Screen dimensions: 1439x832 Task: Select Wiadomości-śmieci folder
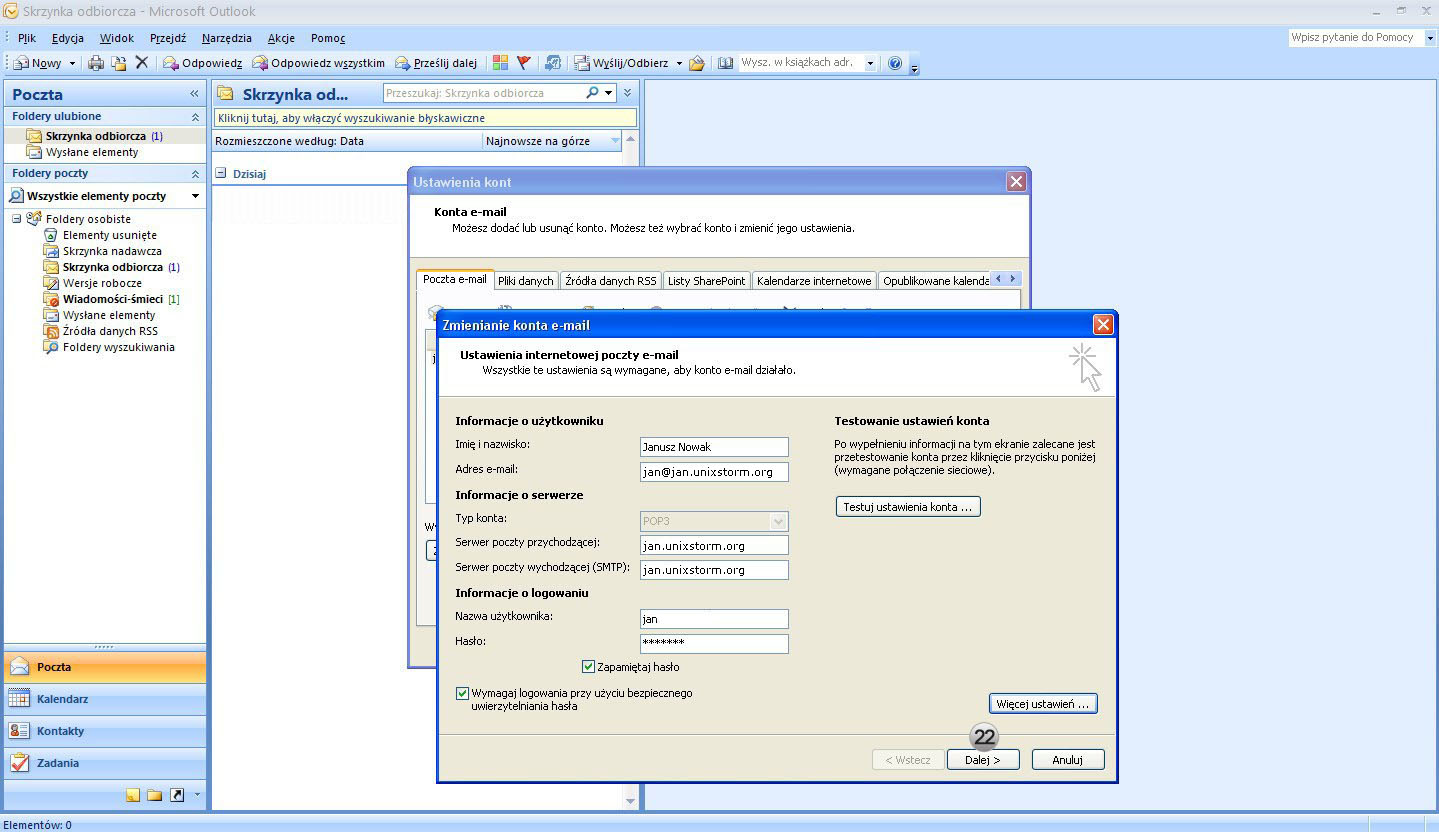click(113, 299)
